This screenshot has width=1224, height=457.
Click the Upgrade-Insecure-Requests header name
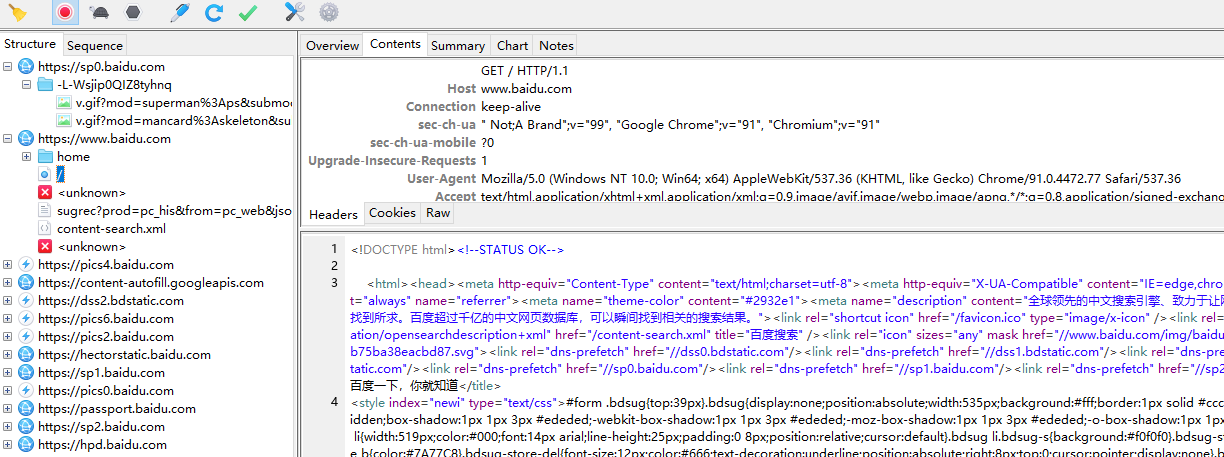point(392,160)
